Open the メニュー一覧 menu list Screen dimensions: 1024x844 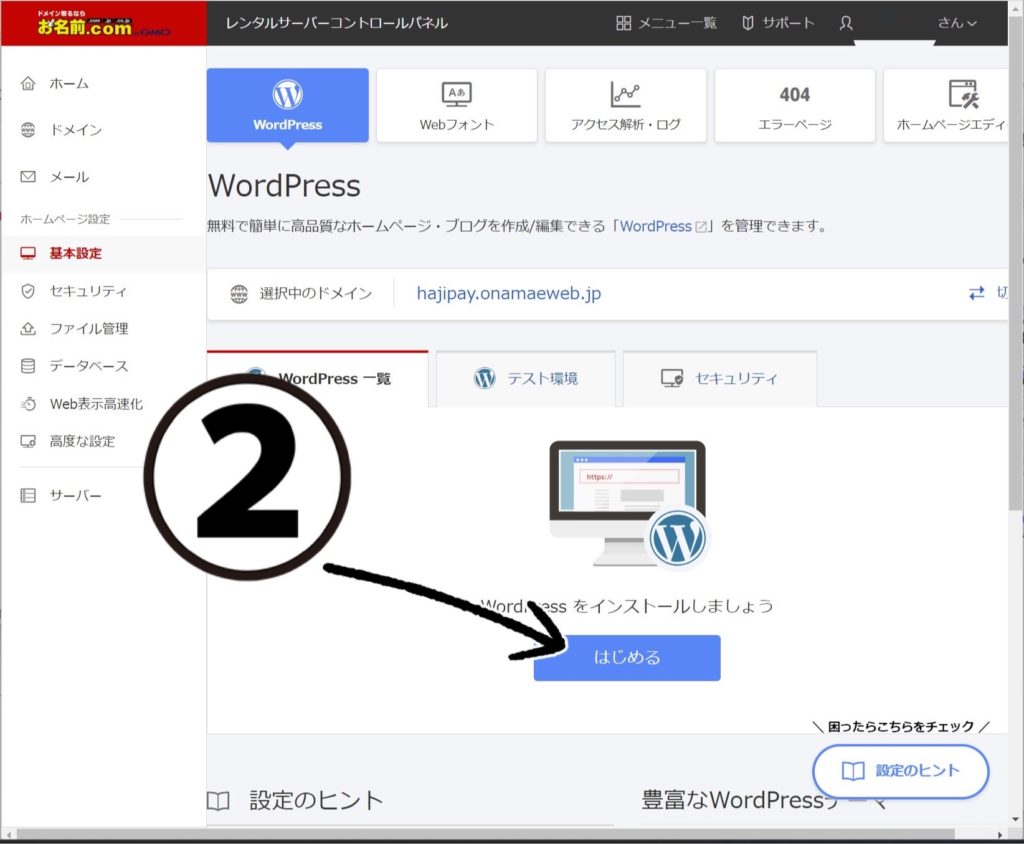click(x=666, y=23)
